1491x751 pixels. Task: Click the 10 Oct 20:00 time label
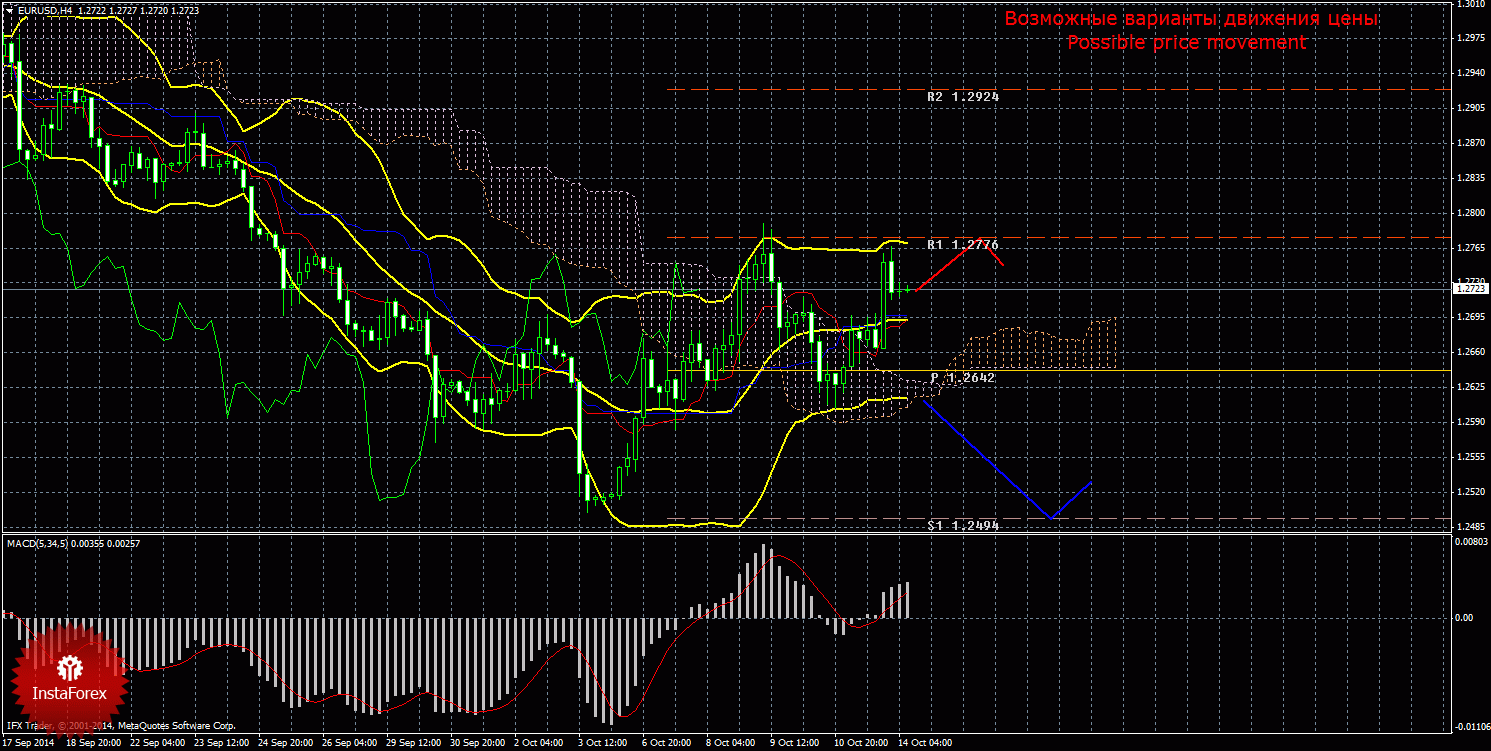[x=862, y=744]
